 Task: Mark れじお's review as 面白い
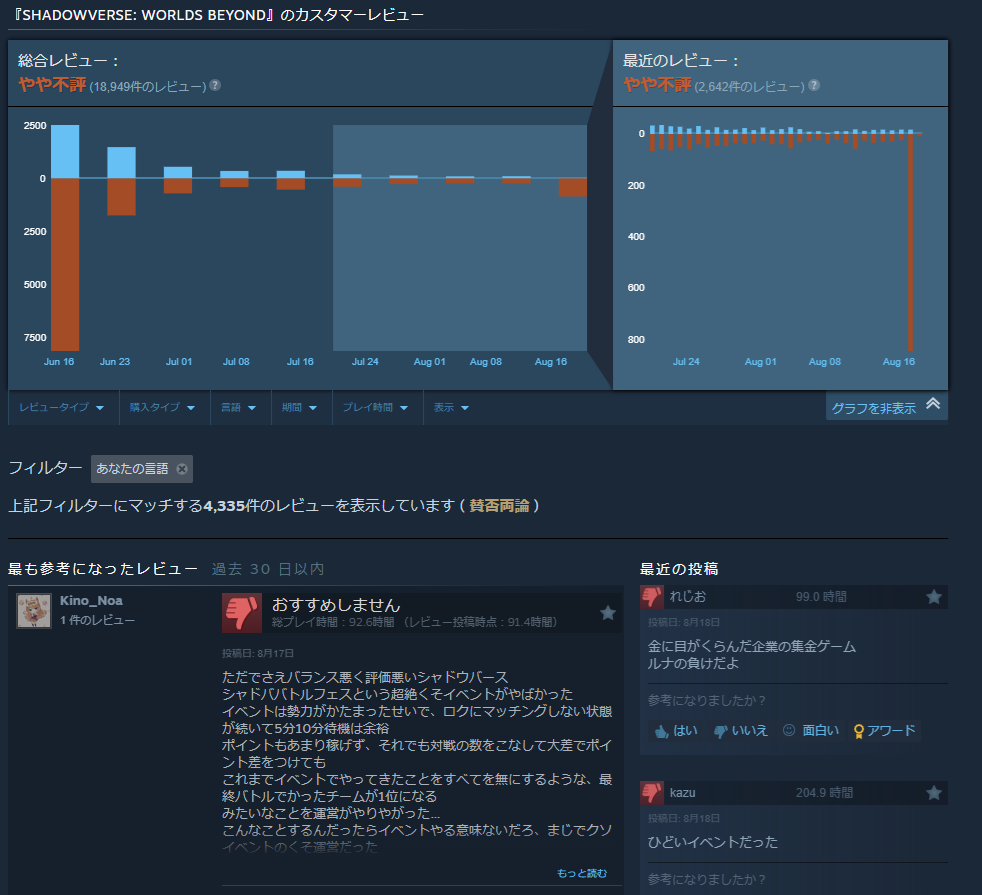click(x=810, y=730)
